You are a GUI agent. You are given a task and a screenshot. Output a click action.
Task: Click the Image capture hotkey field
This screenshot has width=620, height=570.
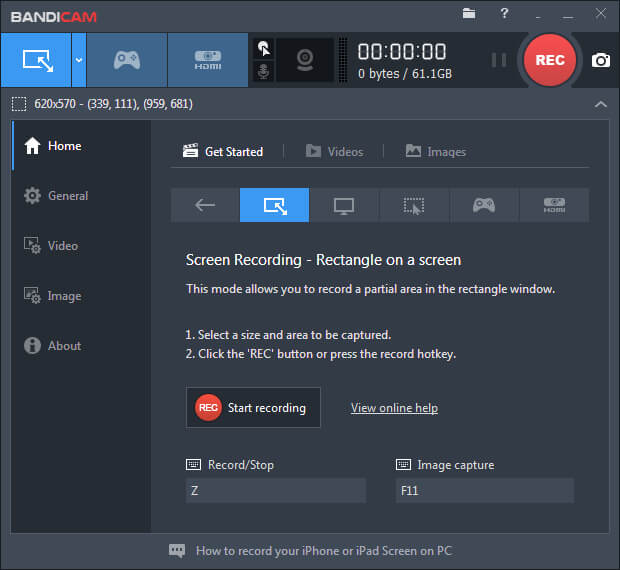point(484,491)
